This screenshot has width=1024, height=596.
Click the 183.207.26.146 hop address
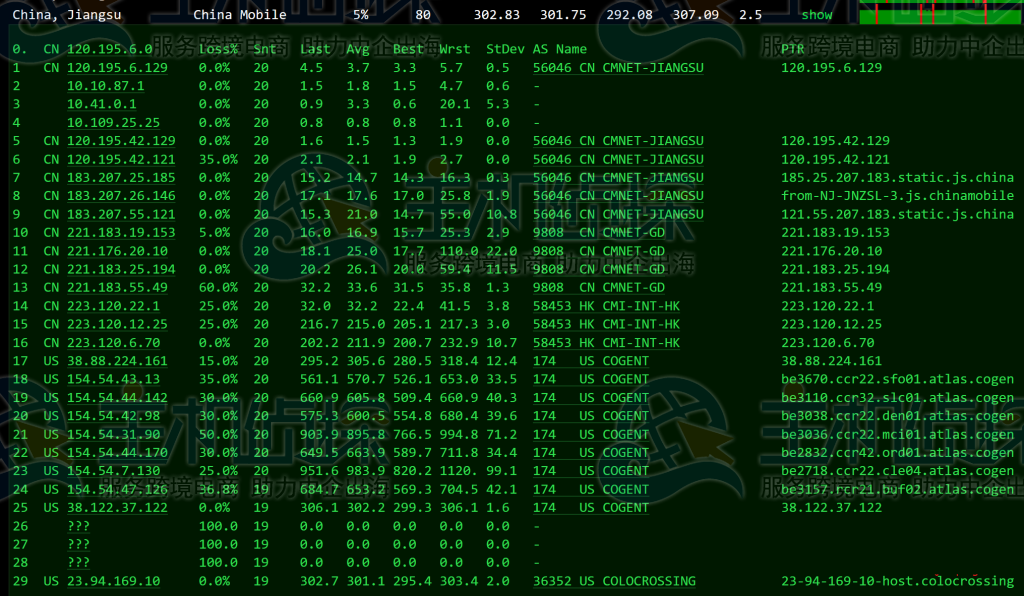point(120,195)
